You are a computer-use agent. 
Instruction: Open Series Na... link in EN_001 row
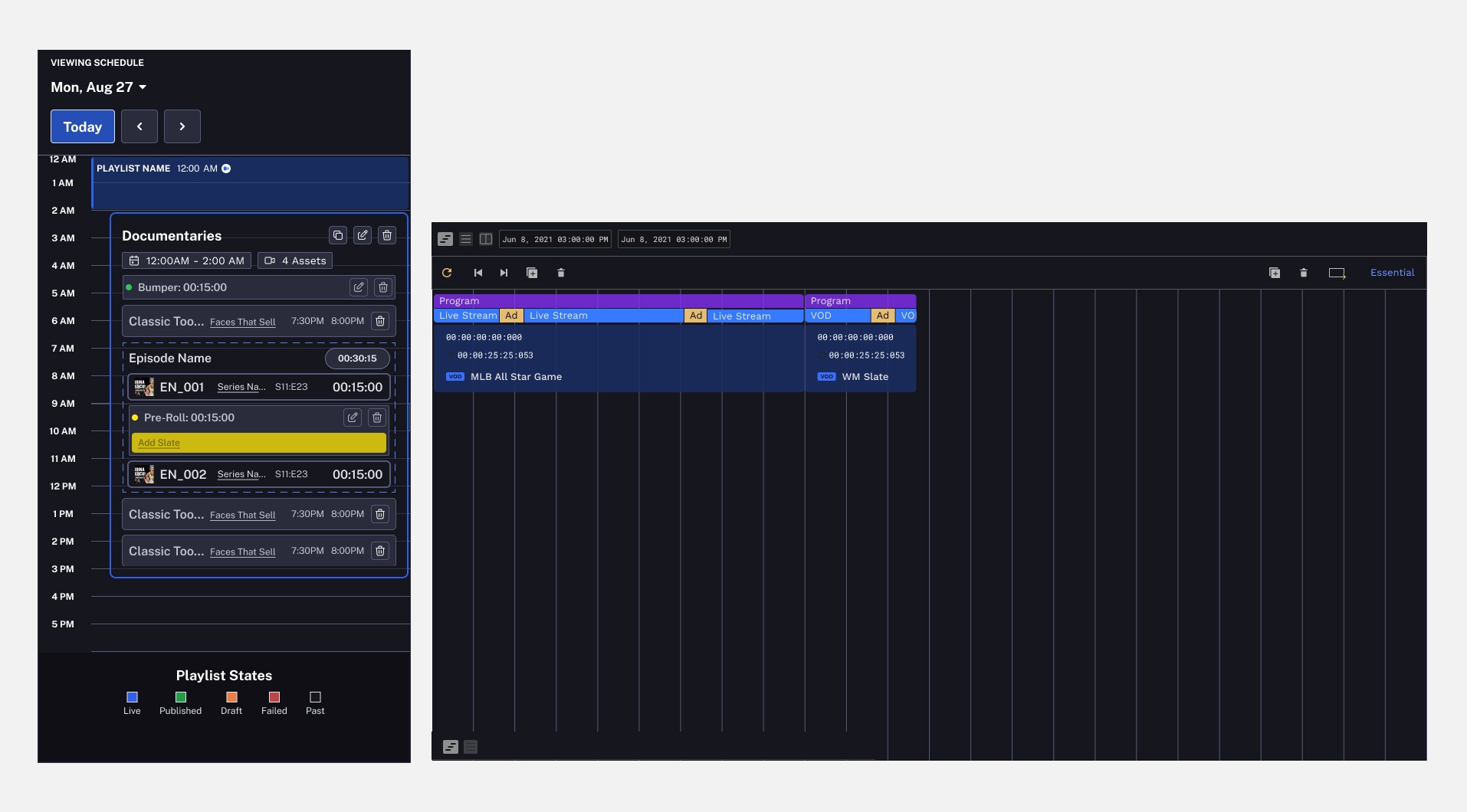click(x=241, y=387)
